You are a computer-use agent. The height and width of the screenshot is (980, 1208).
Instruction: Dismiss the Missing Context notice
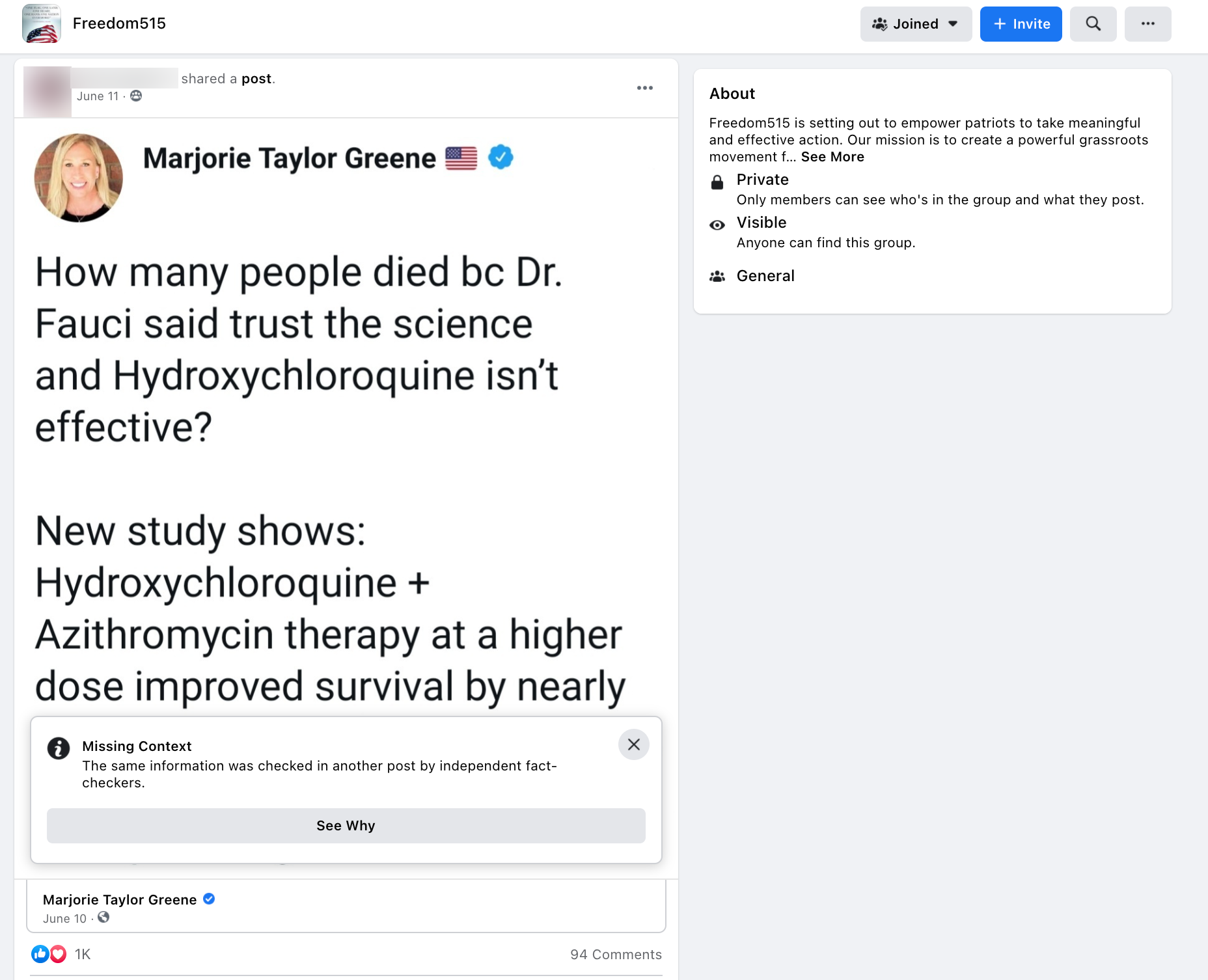tap(633, 744)
